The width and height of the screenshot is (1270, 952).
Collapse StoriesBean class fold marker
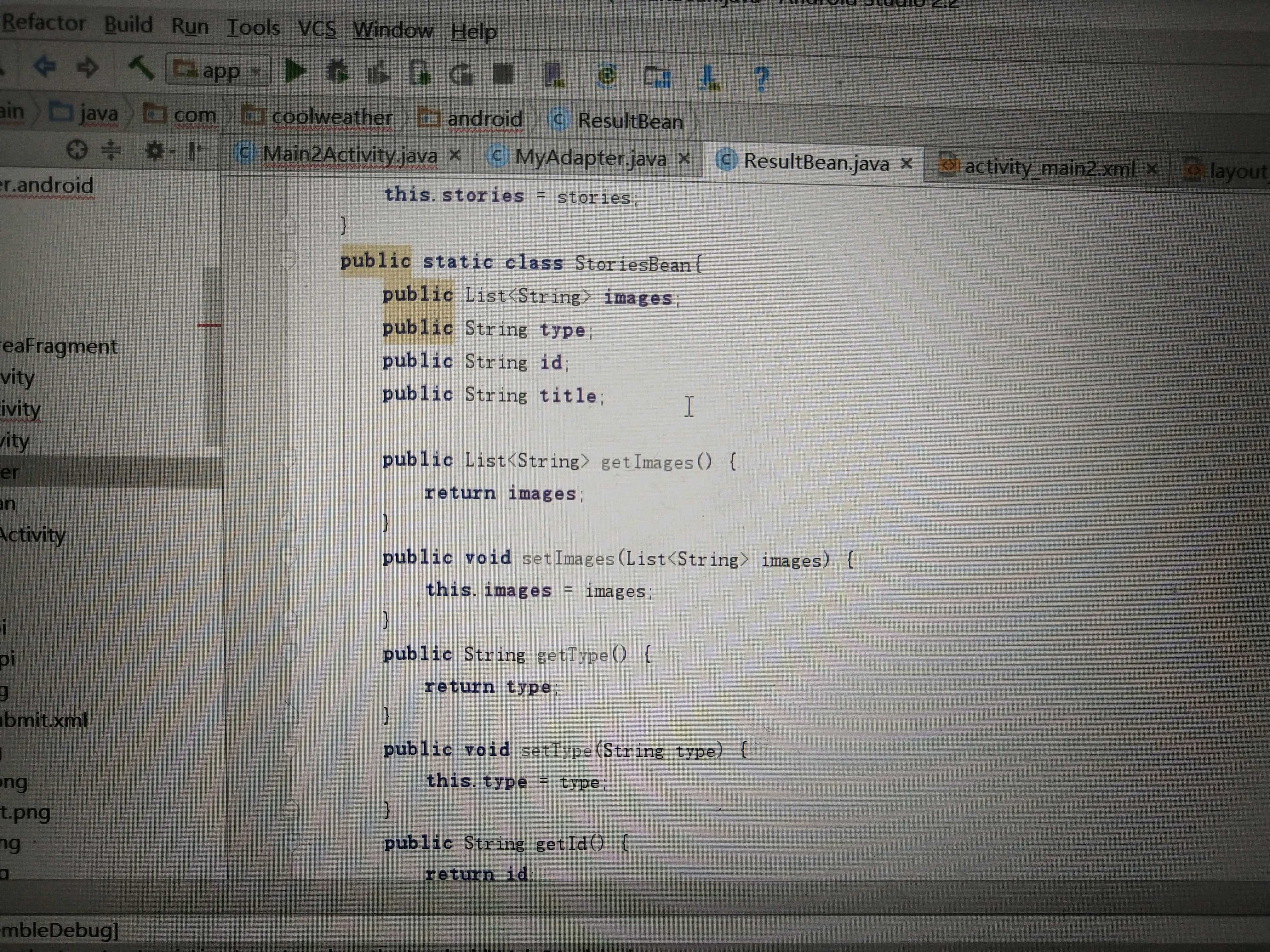(287, 260)
